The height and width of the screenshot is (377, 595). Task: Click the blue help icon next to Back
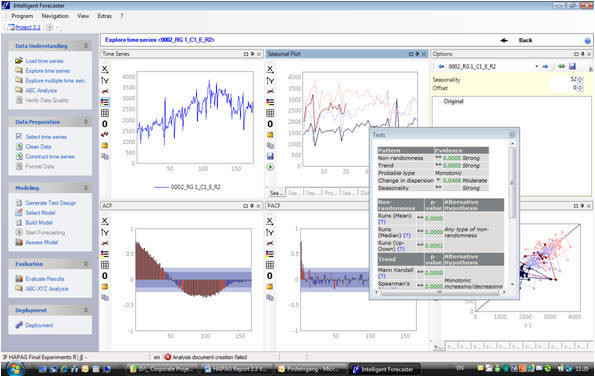click(587, 41)
